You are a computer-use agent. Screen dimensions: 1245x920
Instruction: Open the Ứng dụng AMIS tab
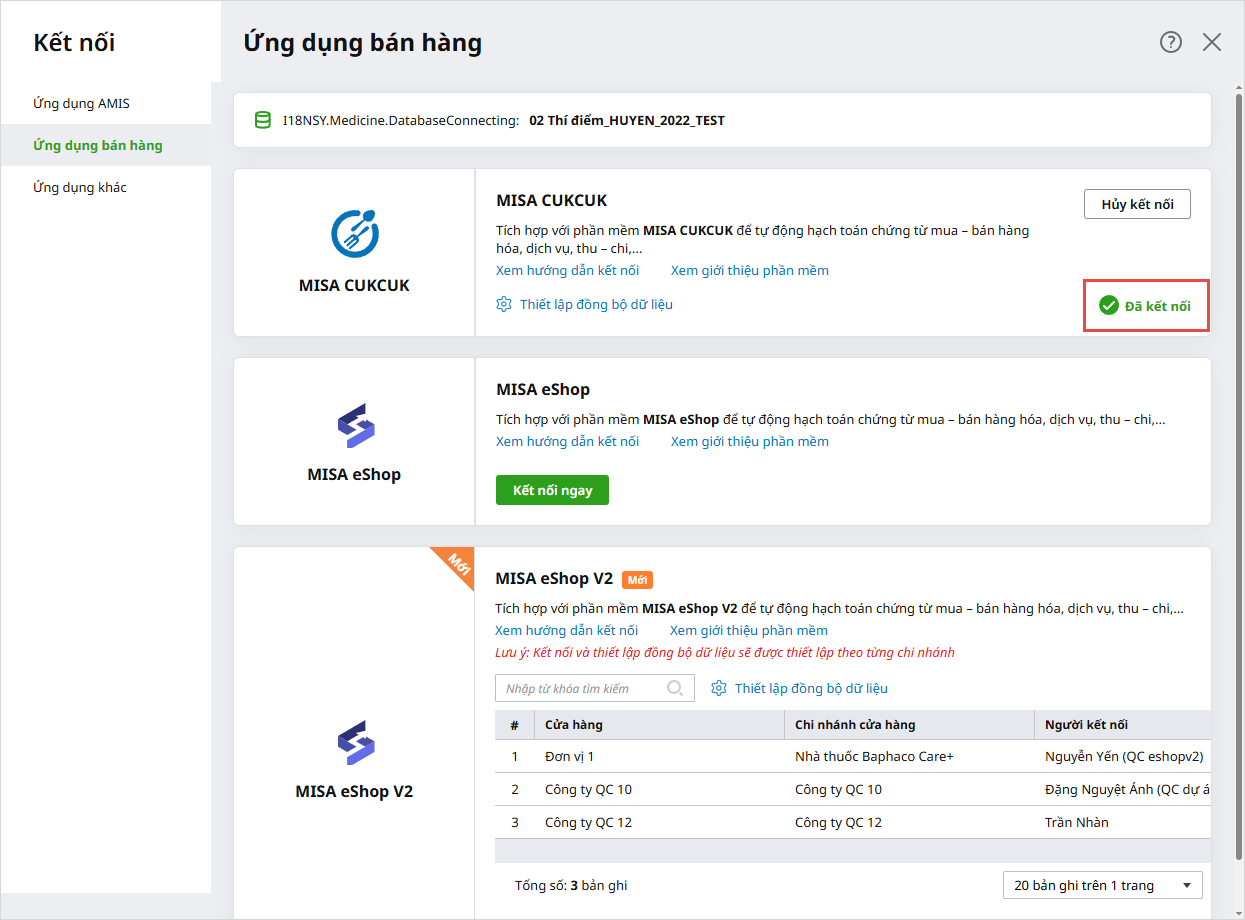tap(81, 103)
